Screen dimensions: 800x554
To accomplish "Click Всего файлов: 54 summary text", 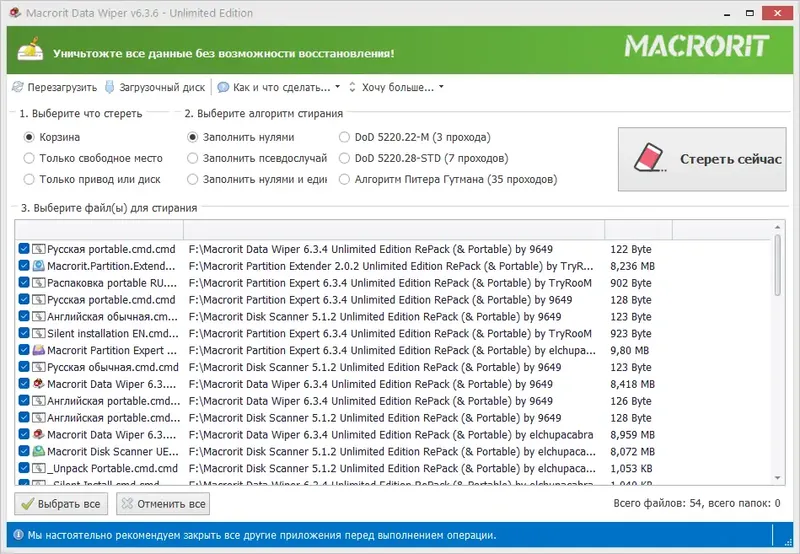I will 696,503.
